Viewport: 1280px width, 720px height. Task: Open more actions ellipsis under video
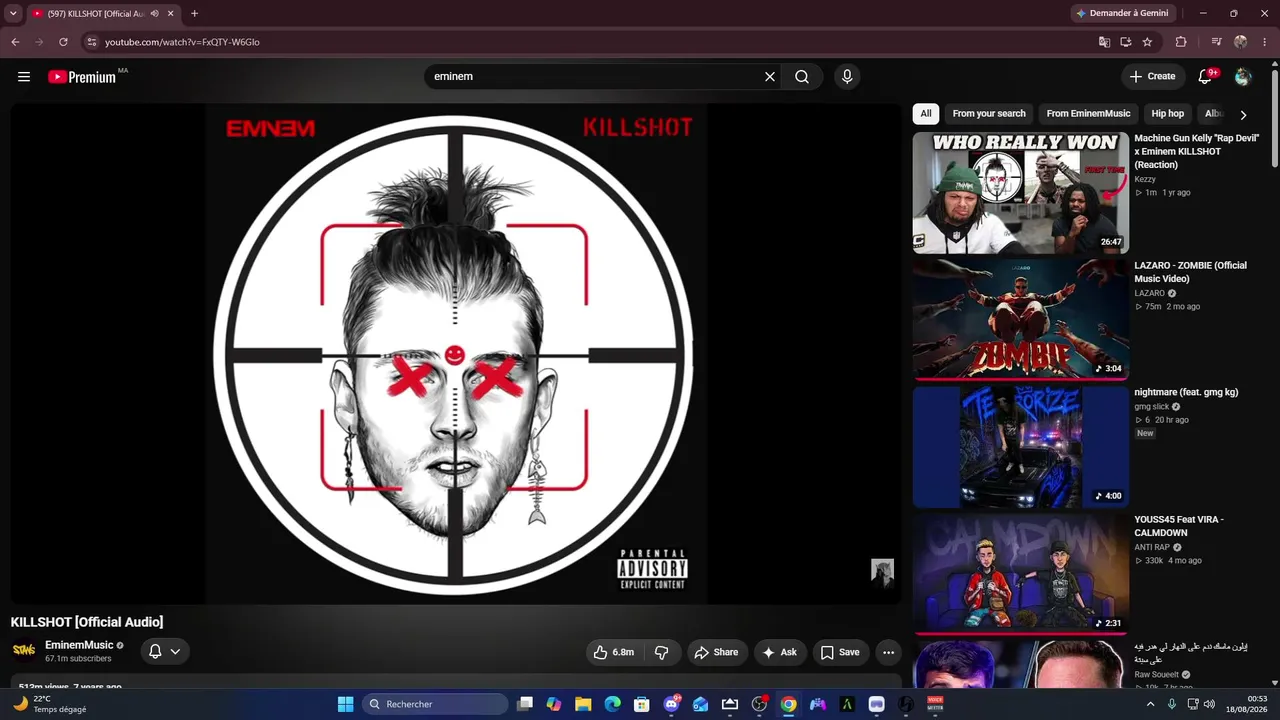coord(888,652)
